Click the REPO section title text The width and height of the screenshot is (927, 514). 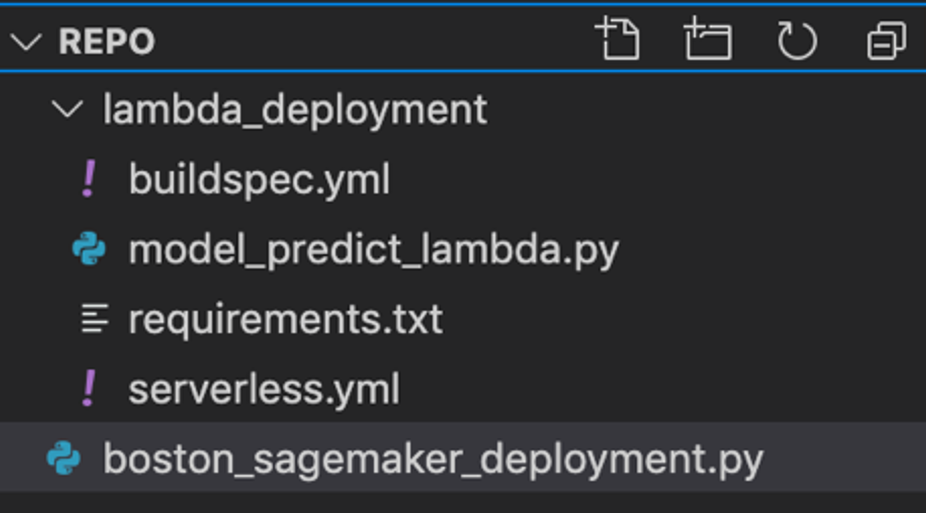pos(107,42)
